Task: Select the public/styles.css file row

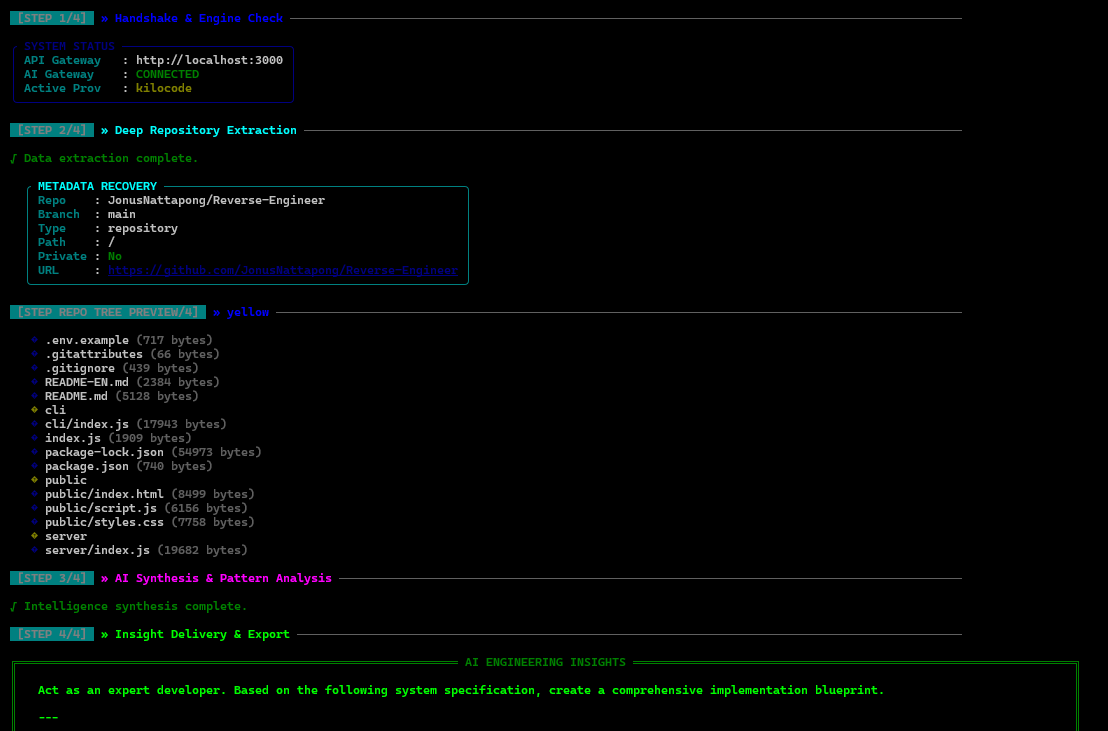Action: [143, 522]
